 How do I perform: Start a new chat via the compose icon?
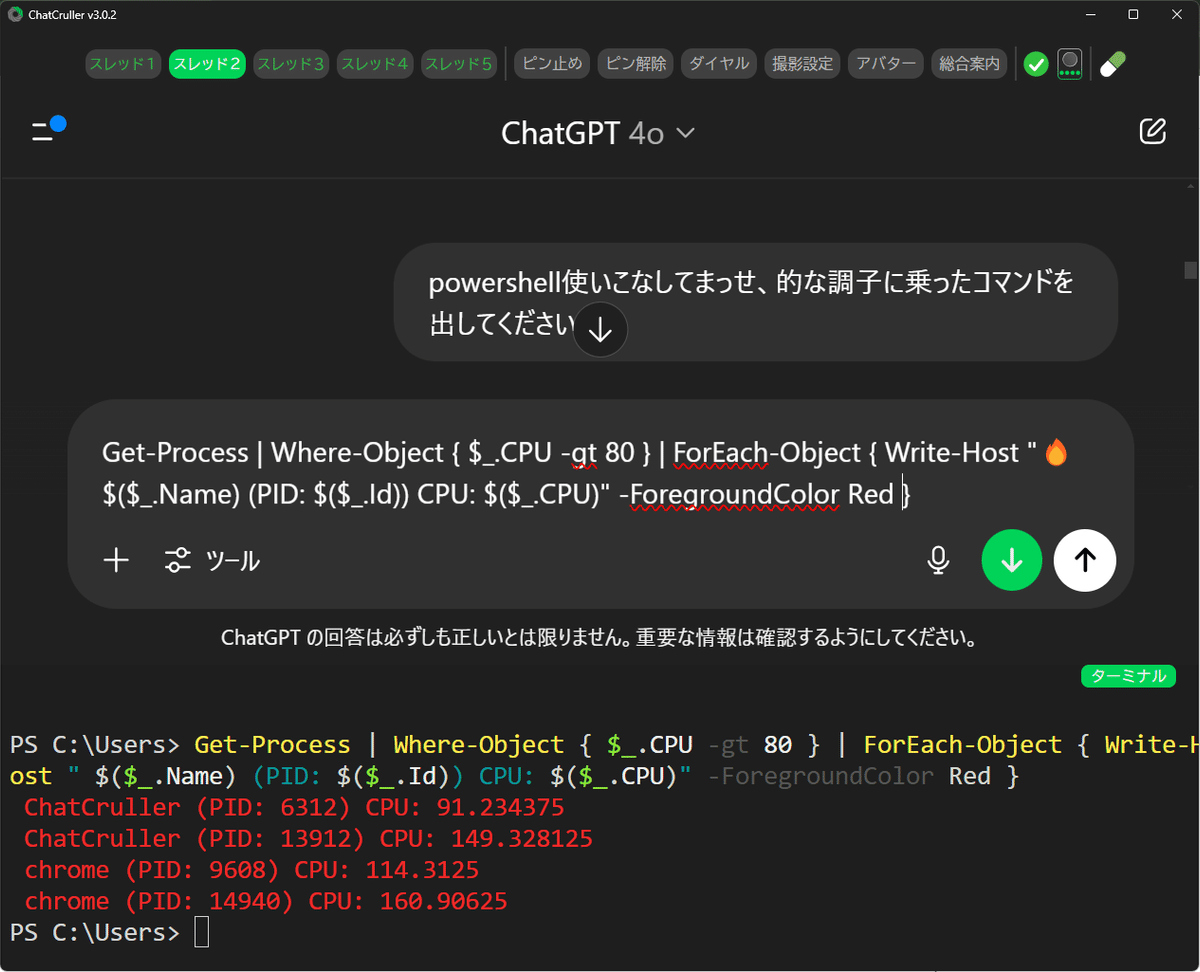1152,131
